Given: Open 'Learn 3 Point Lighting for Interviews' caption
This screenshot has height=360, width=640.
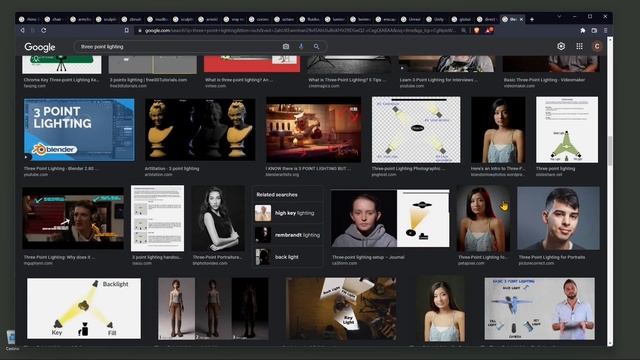Looking at the screenshot, I should [438, 80].
